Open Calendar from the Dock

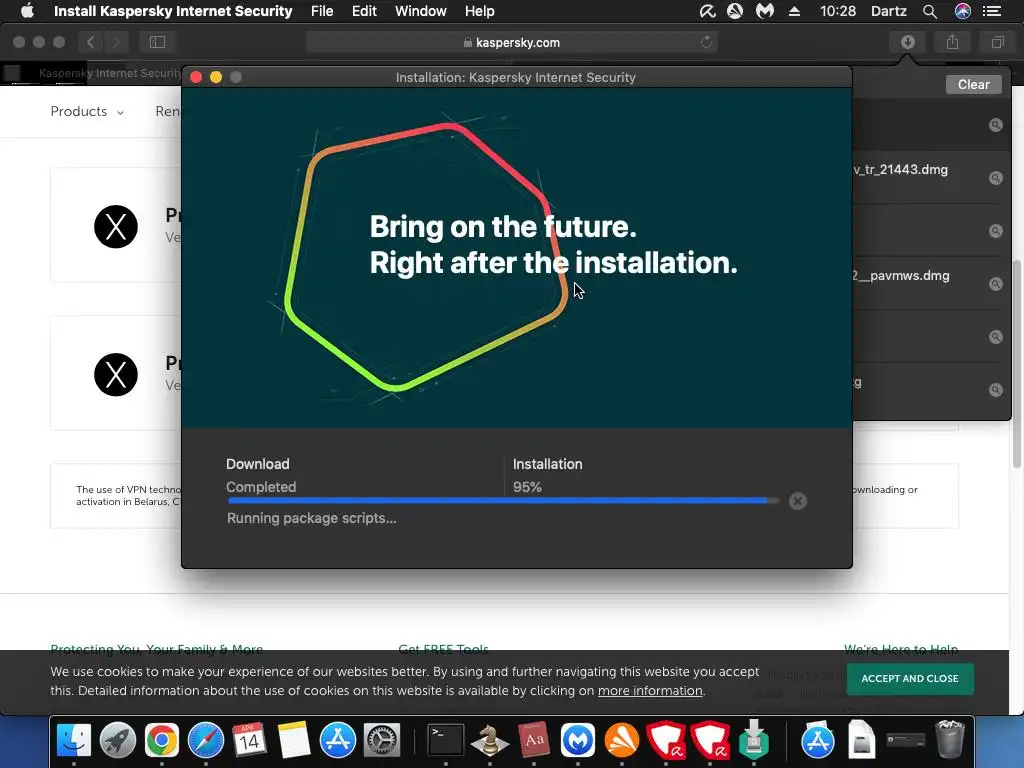pos(249,740)
